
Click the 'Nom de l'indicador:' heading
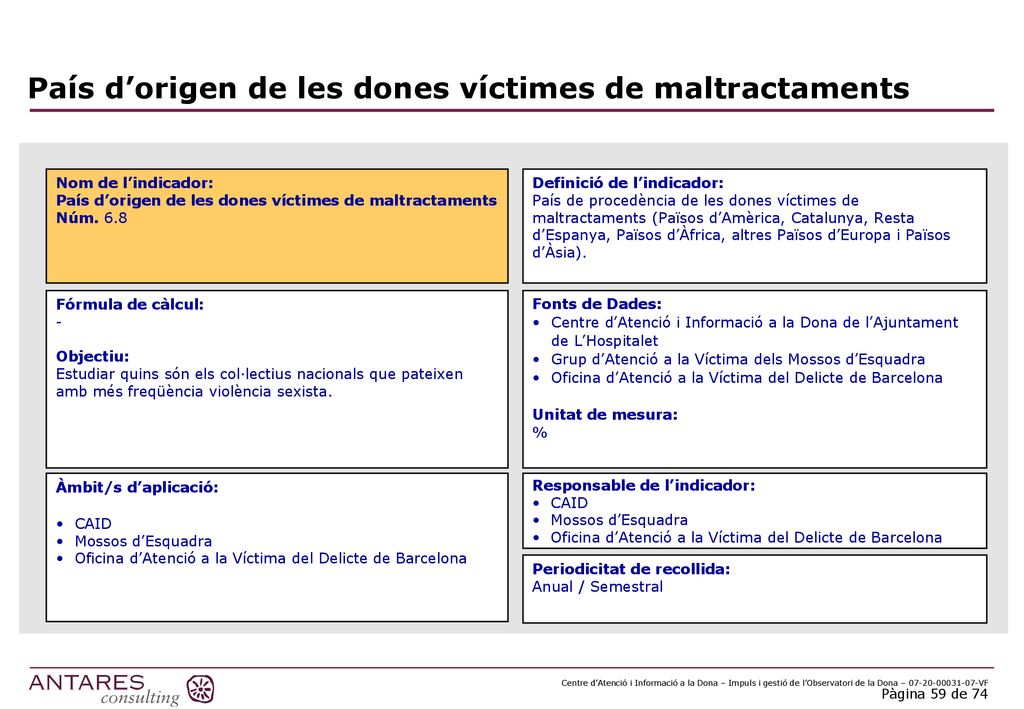[135, 183]
